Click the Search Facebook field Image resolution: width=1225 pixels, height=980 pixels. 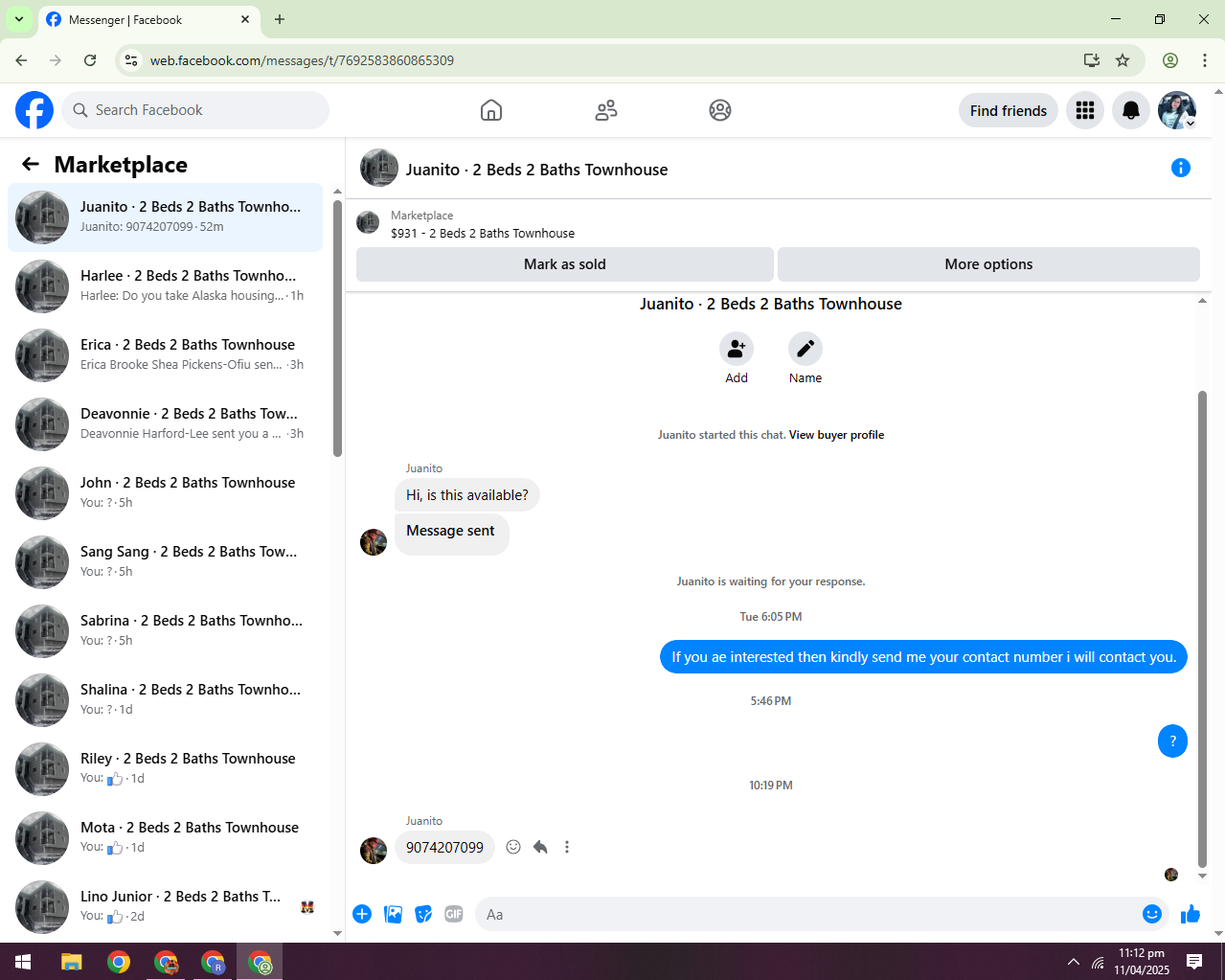click(195, 110)
